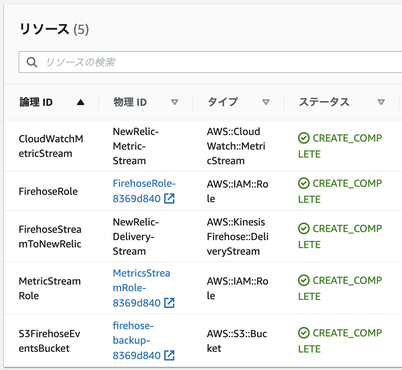Click the タイプ column header

[223, 102]
